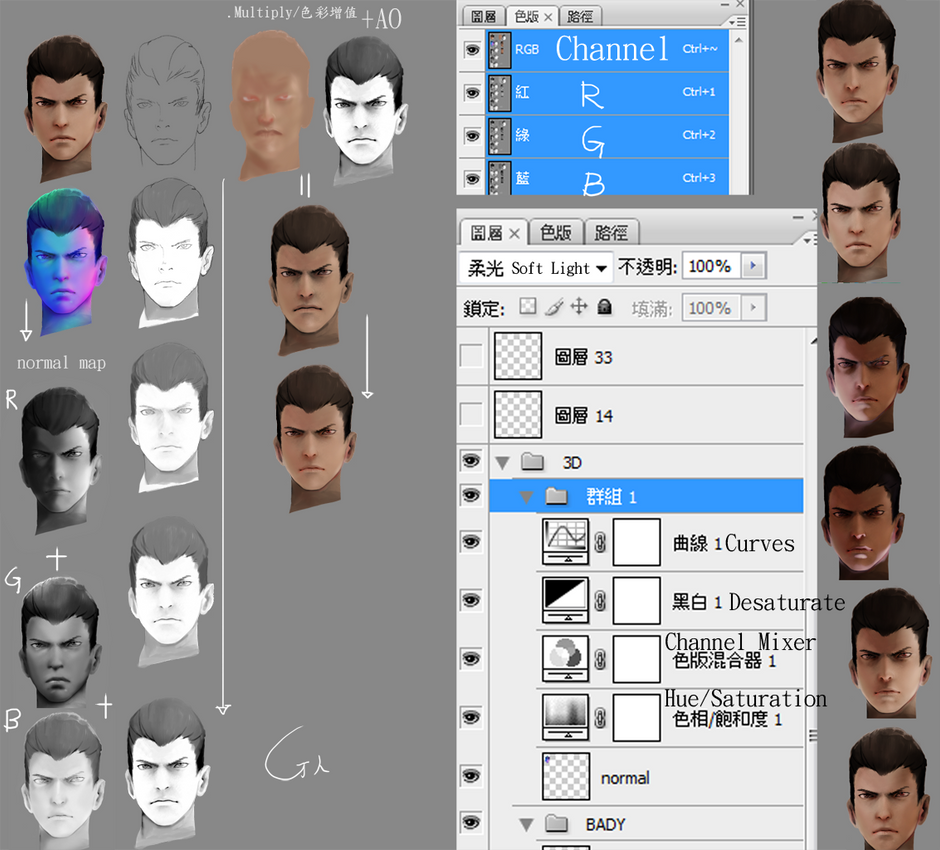Viewport: 940px width, 850px height.
Task: Enable lock transparent pixels
Action: click(x=527, y=307)
